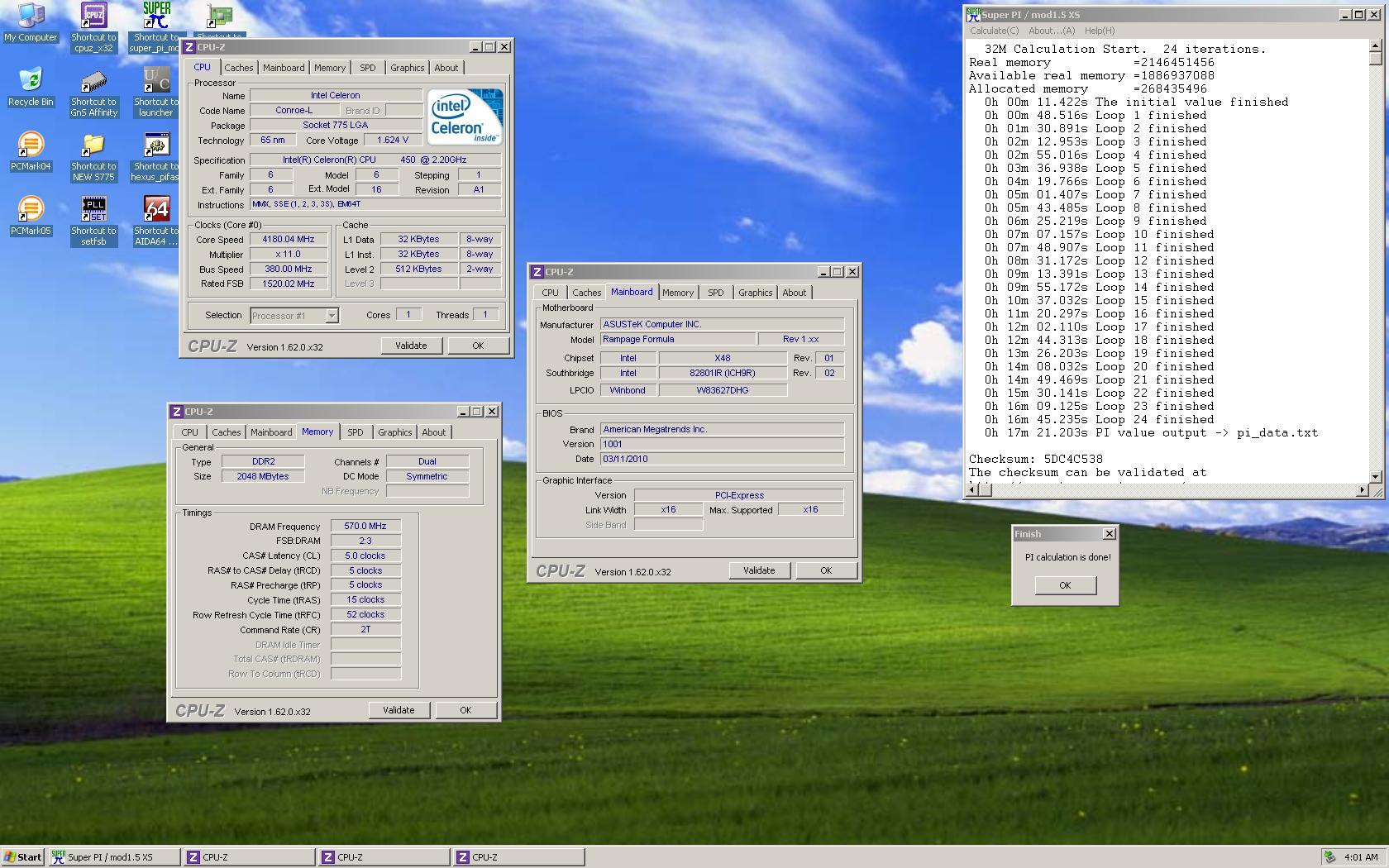Image resolution: width=1389 pixels, height=868 pixels.
Task: Open the Shortcut to hexus_pifast icon
Action: (x=156, y=157)
